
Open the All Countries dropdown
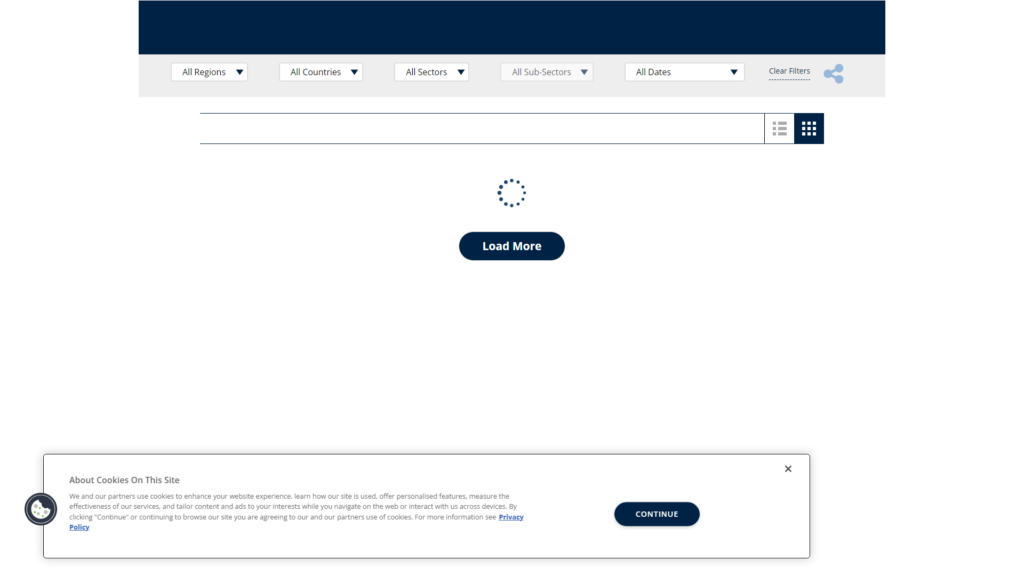coord(321,72)
